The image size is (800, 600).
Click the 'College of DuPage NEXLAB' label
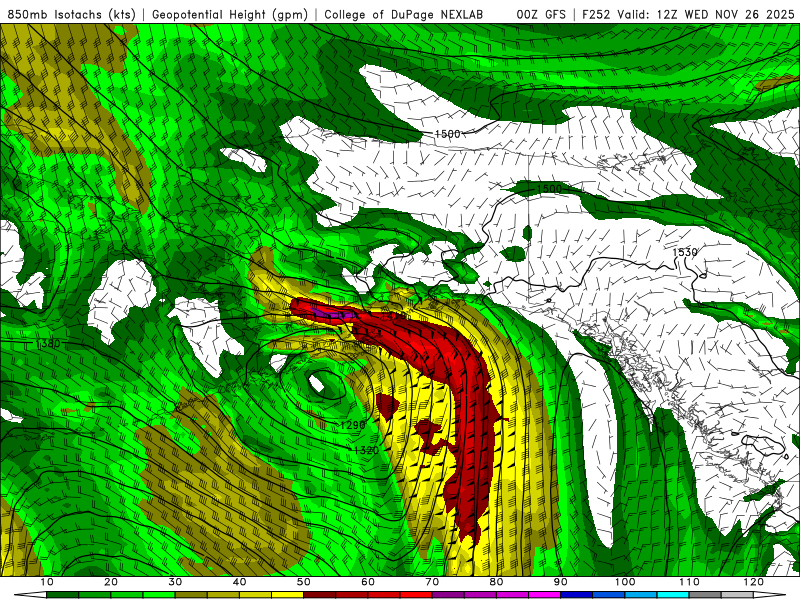point(404,14)
